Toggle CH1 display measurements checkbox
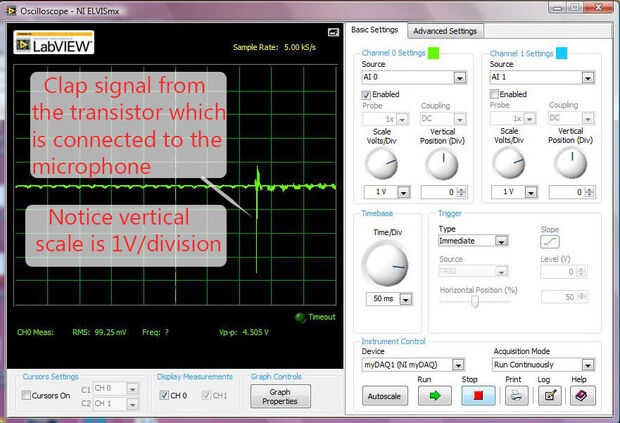This screenshot has width=620, height=423. pos(206,395)
